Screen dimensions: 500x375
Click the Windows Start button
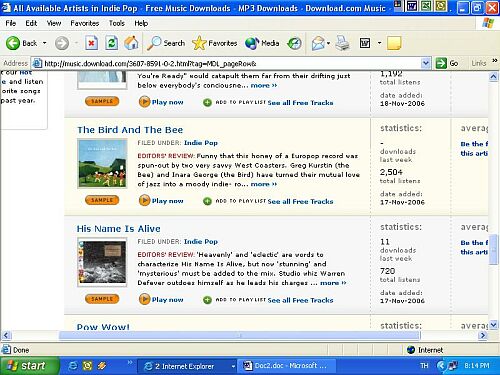30,366
